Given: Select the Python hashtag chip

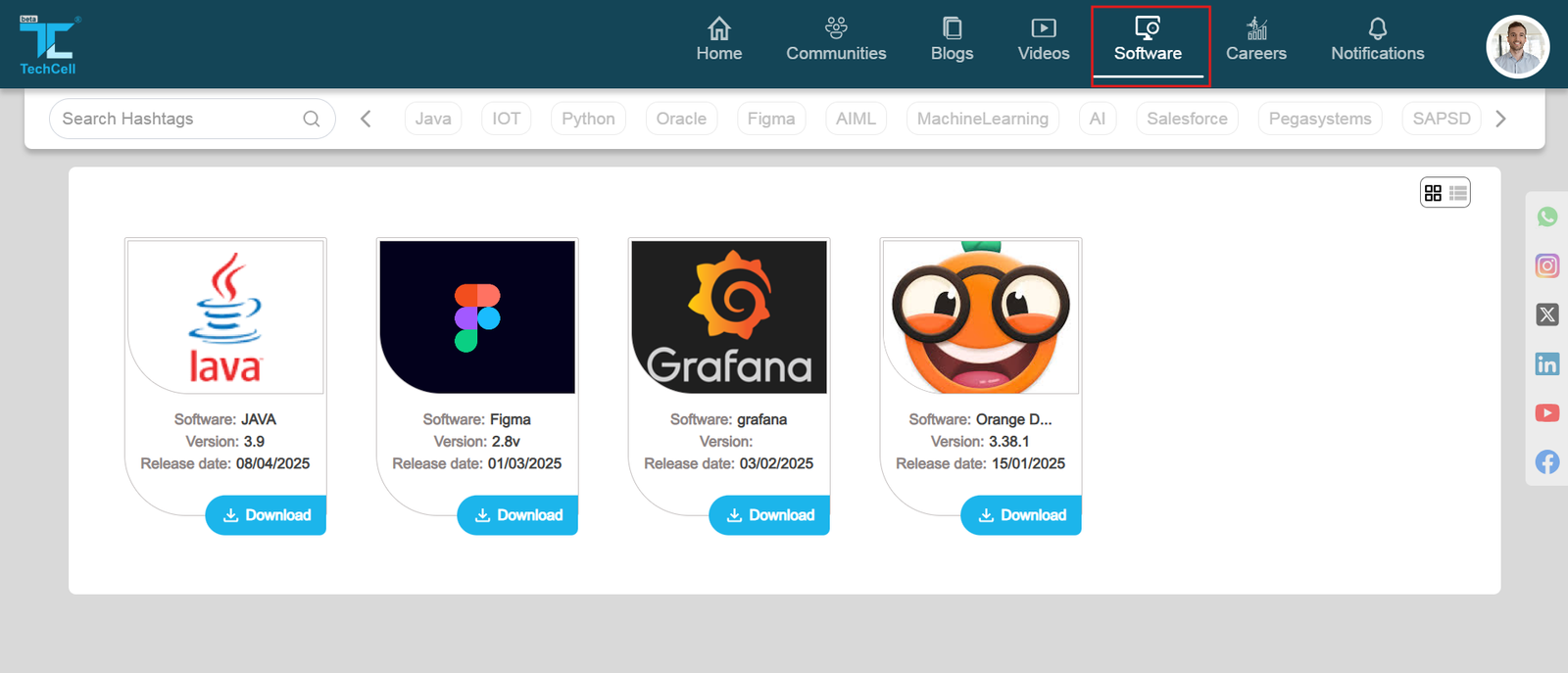Looking at the screenshot, I should pos(588,119).
